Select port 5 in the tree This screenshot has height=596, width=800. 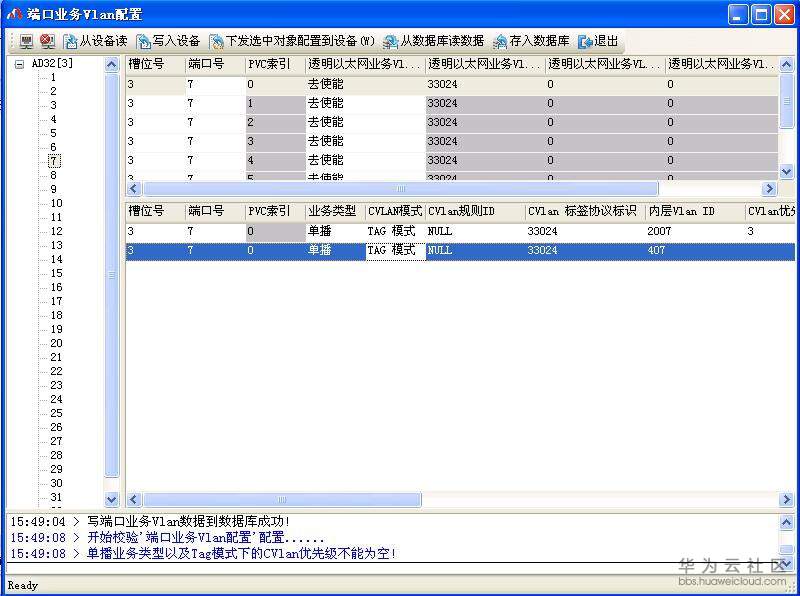[x=53, y=133]
